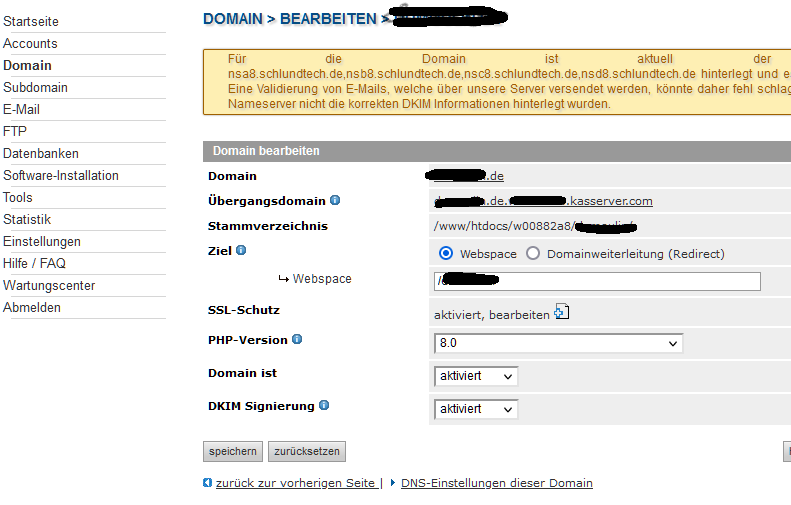
Task: Click the speichern button
Action: 233,451
